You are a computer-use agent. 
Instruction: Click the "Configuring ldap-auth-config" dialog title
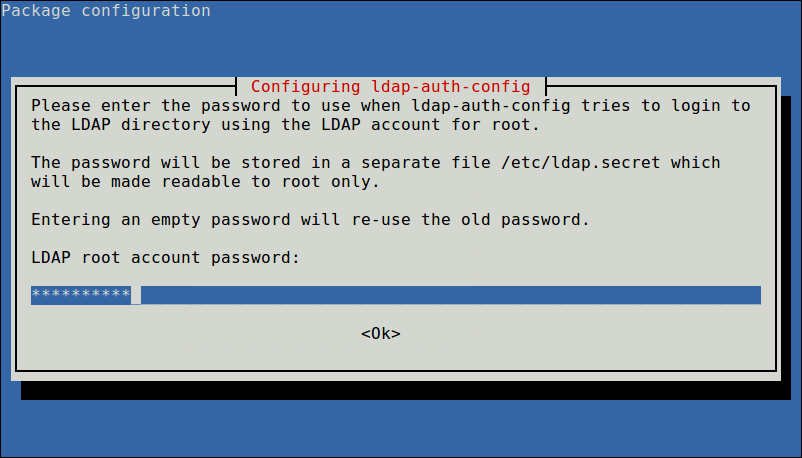[390, 86]
